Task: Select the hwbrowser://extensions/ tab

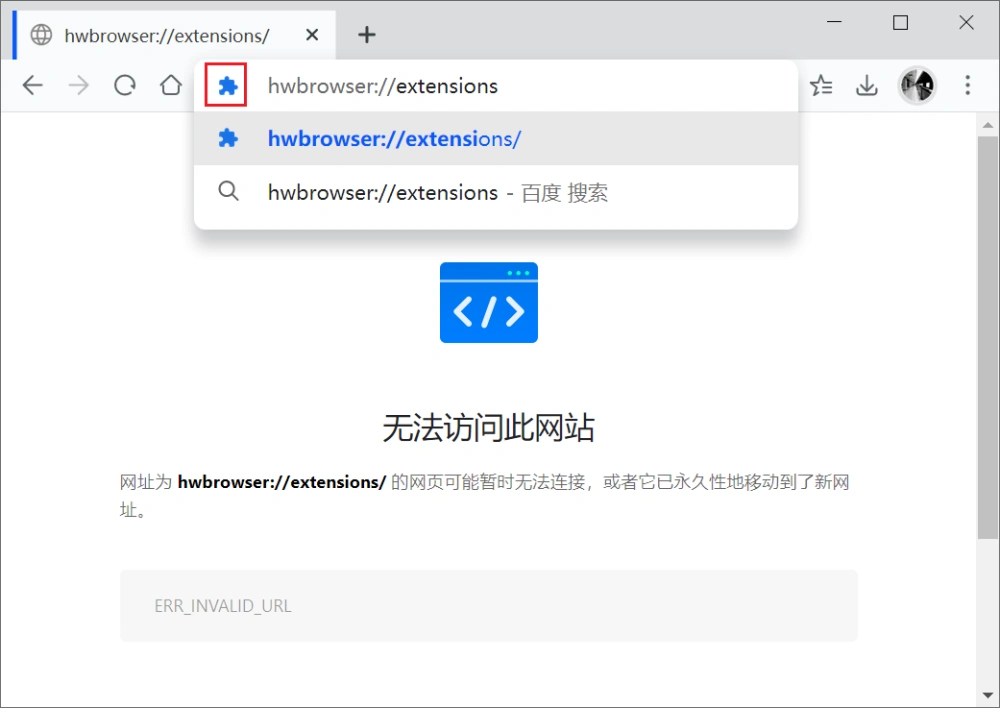Action: (x=174, y=35)
